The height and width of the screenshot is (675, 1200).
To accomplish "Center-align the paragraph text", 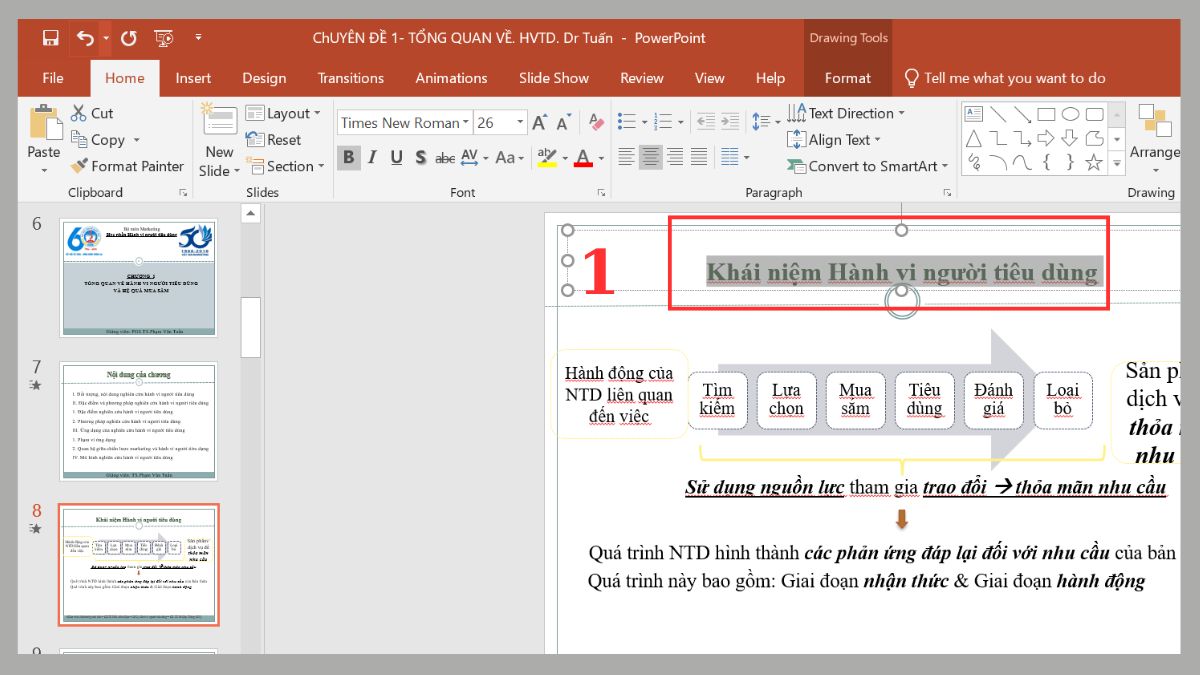I will point(649,157).
